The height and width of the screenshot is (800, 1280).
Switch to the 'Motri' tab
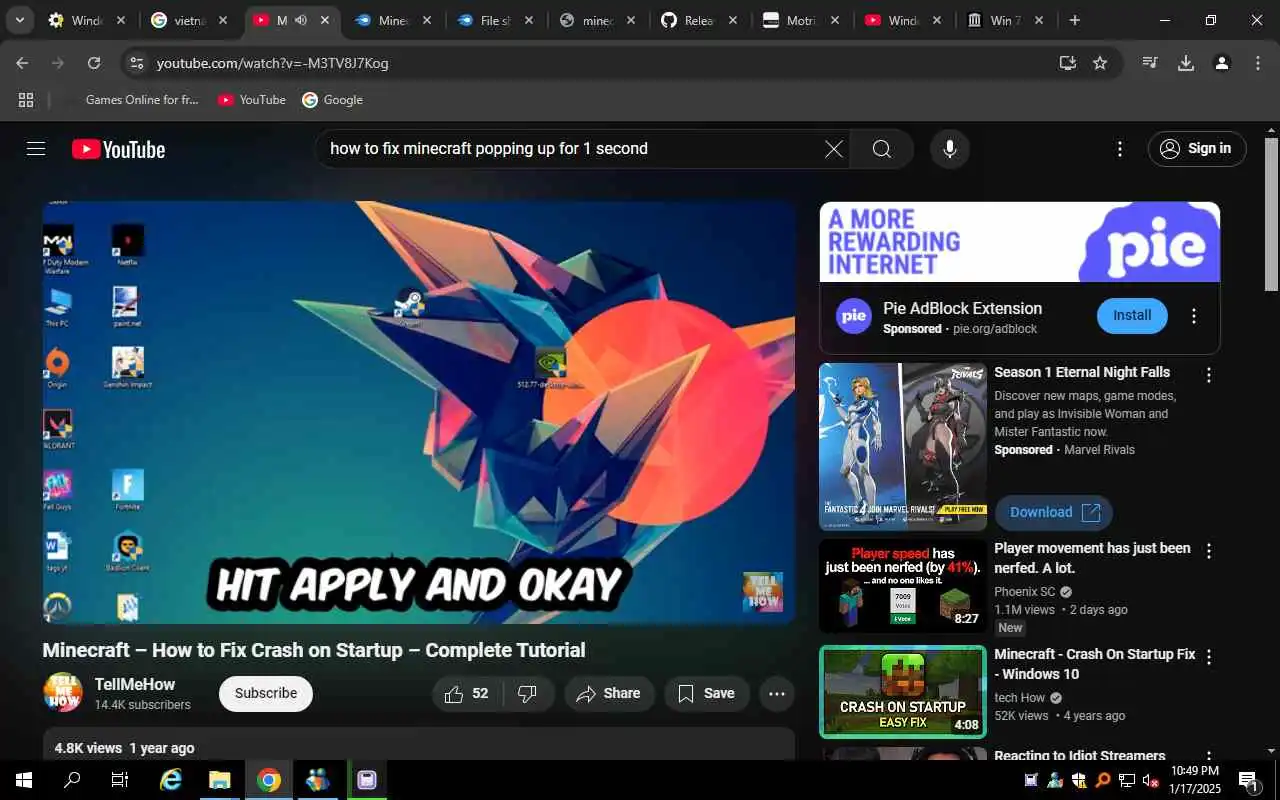801,20
